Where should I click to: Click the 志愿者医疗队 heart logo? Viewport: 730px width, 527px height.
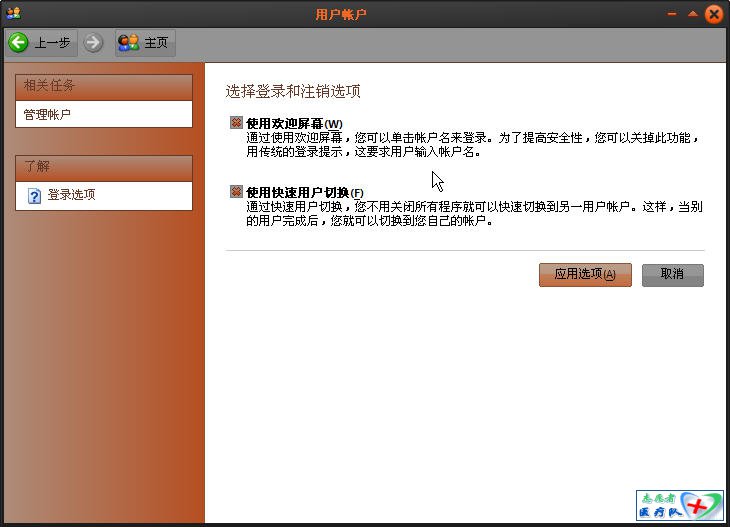point(680,506)
